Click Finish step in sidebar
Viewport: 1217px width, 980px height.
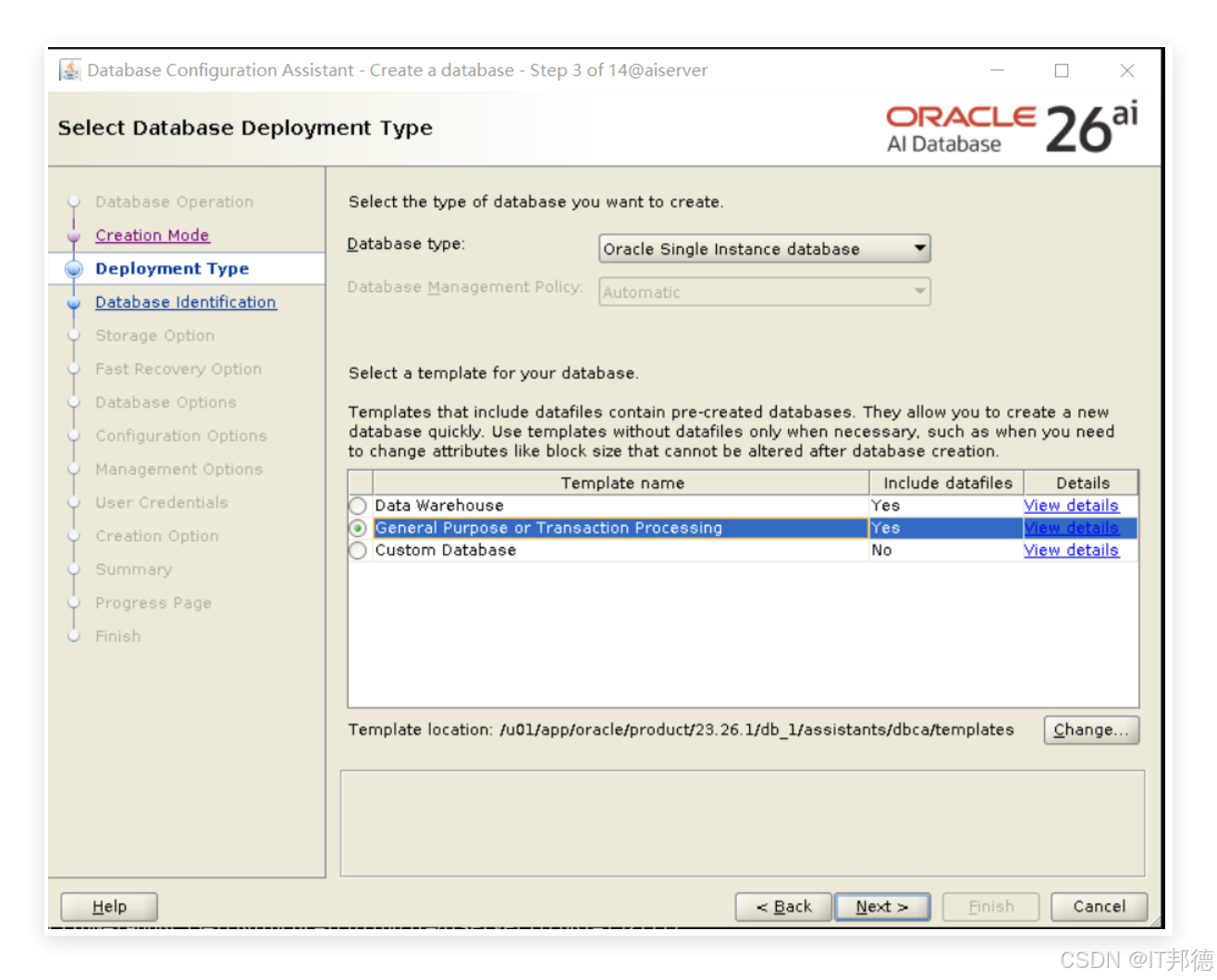coord(118,636)
